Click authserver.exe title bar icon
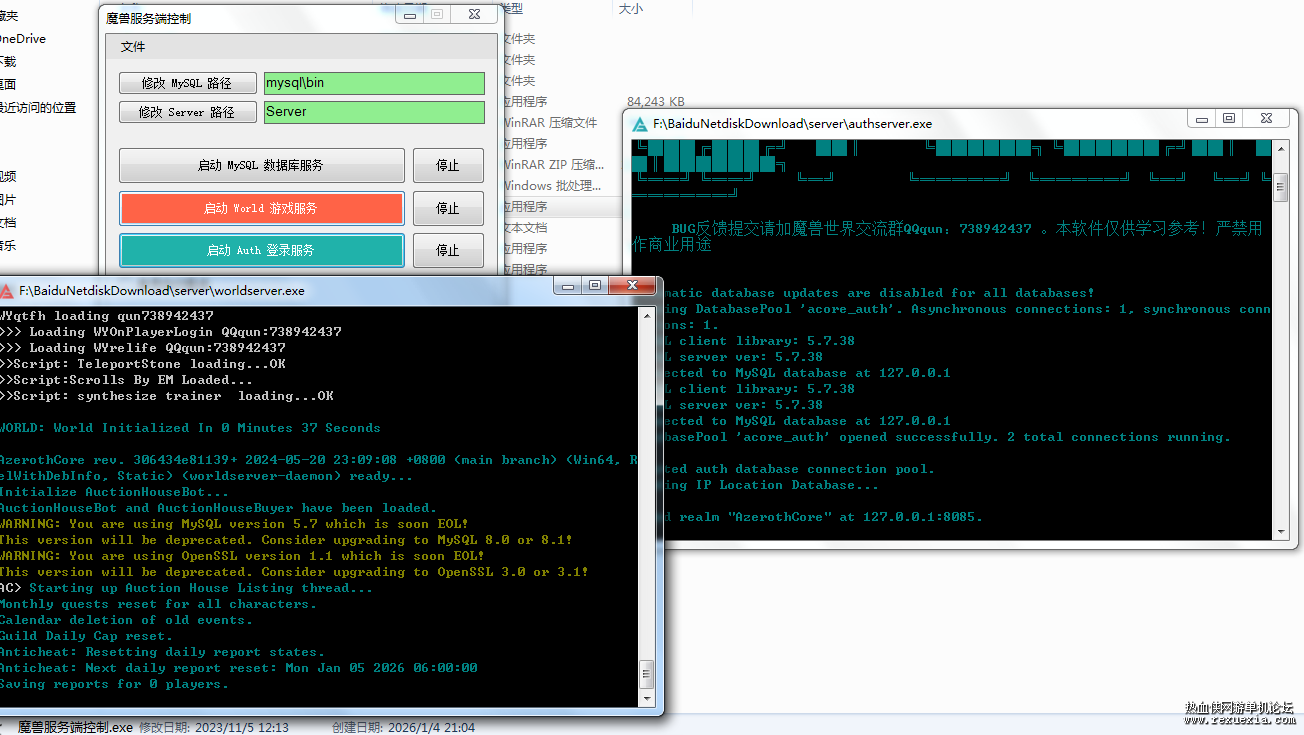This screenshot has height=735, width=1304. [x=640, y=124]
